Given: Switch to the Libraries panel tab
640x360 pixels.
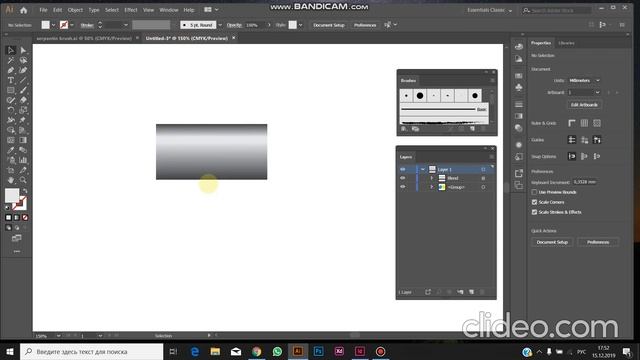Looking at the screenshot, I should pyautogui.click(x=566, y=43).
